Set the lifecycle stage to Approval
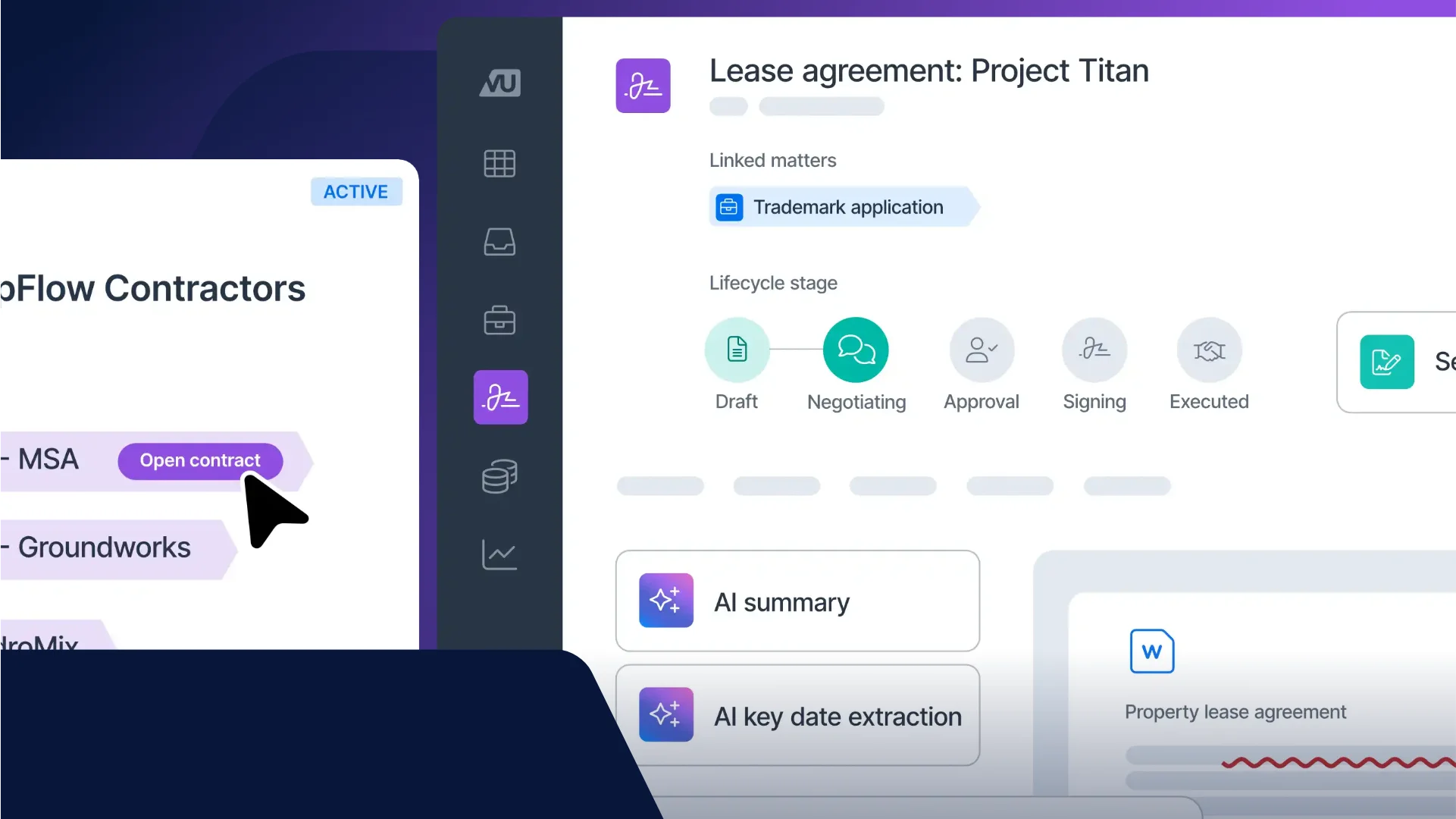The width and height of the screenshot is (1456, 819). [982, 350]
